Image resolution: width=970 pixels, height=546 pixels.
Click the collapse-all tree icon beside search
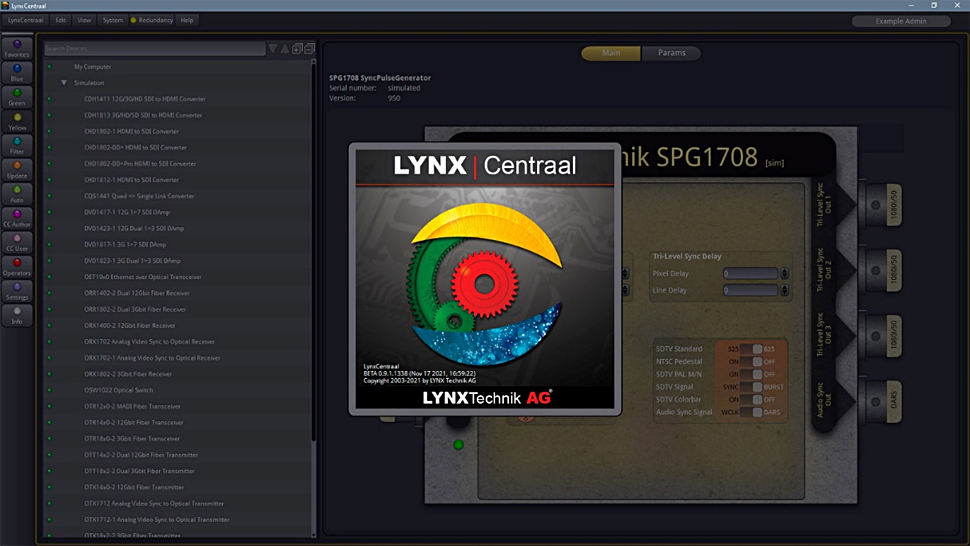coord(309,48)
